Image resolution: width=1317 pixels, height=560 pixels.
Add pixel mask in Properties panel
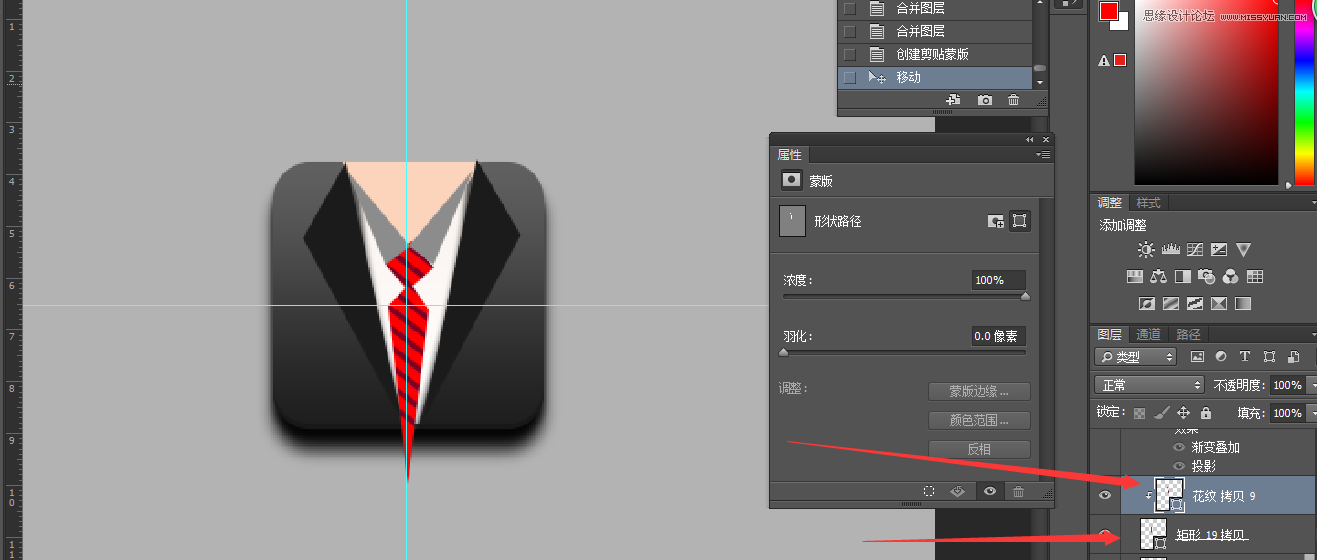point(996,221)
